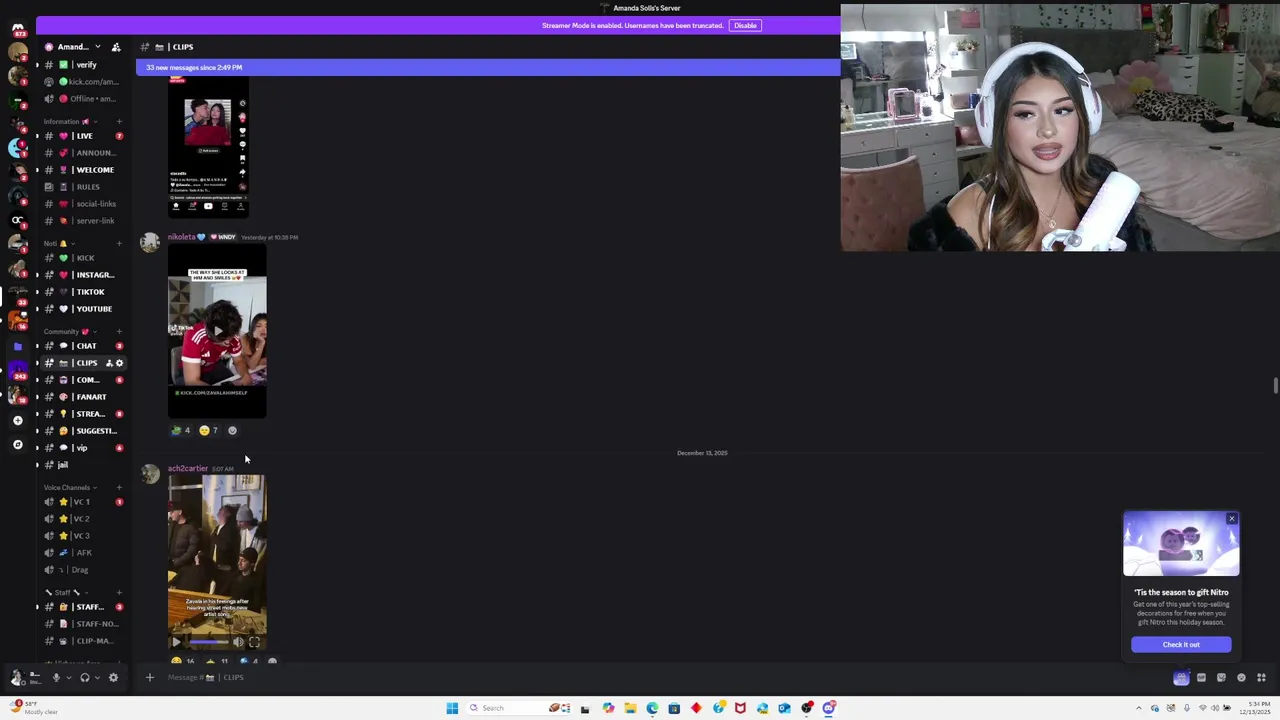Add a channel to Voice Channels category
1280x720 pixels.
click(x=119, y=487)
